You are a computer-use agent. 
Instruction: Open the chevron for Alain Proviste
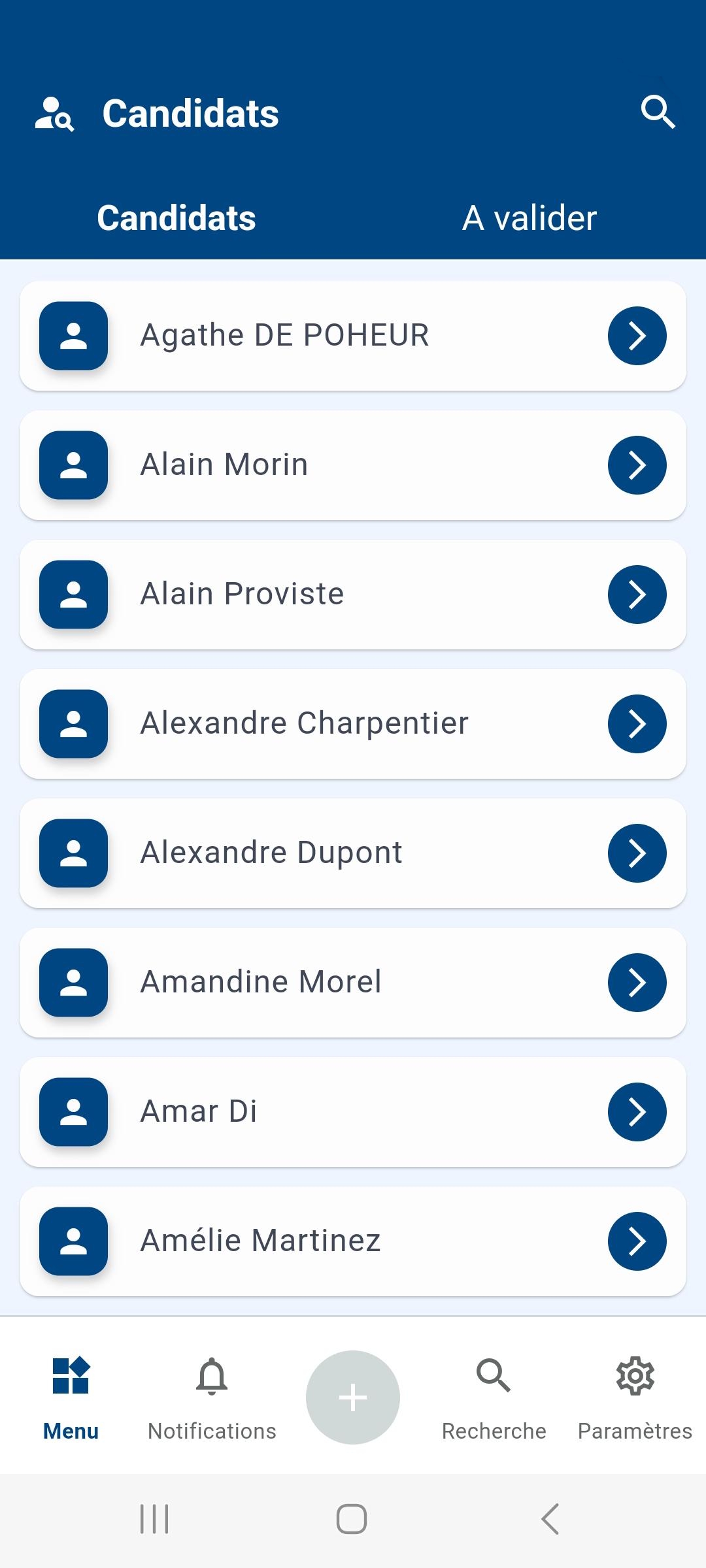[637, 595]
